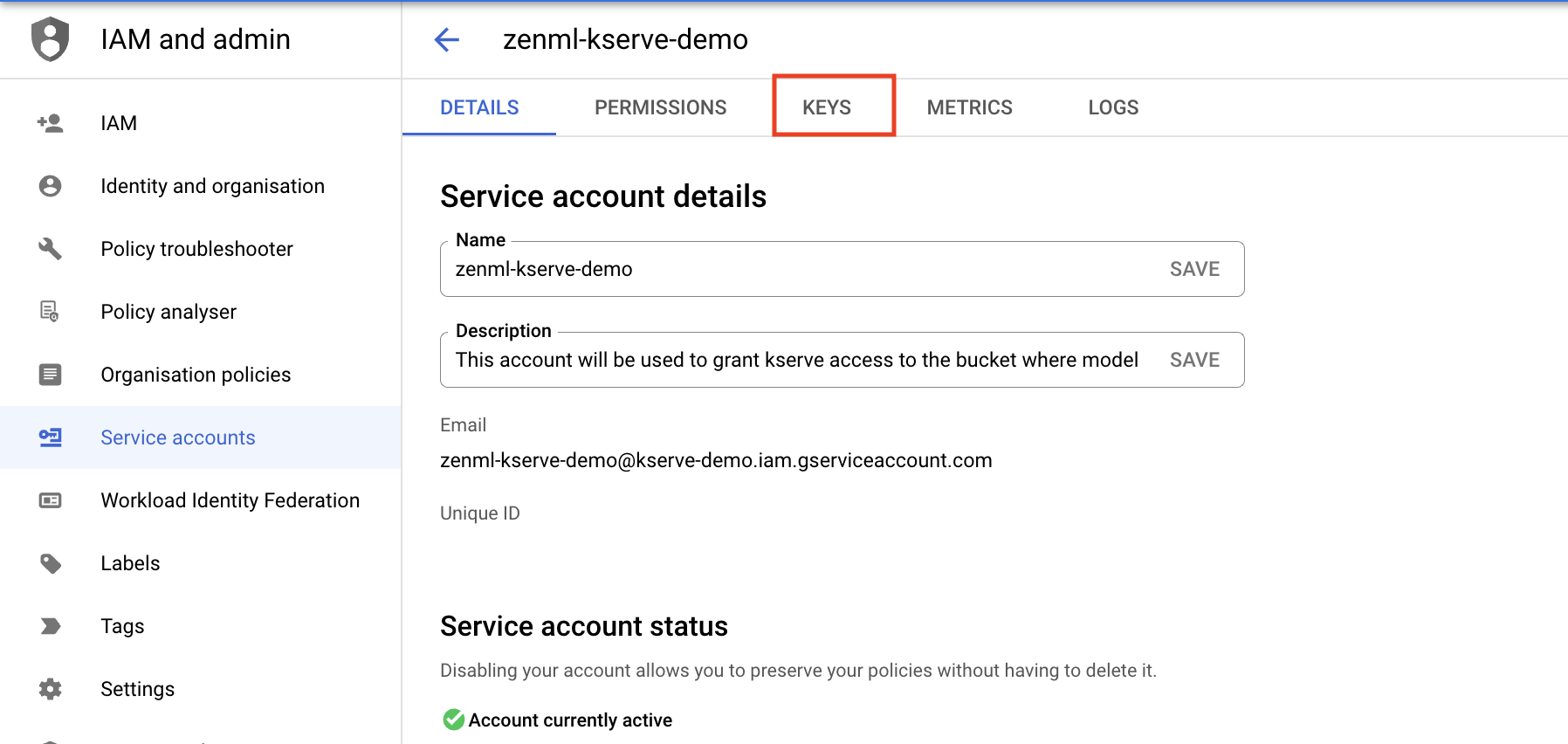Open the LOGS tab
The height and width of the screenshot is (744, 1568).
coord(1113,107)
